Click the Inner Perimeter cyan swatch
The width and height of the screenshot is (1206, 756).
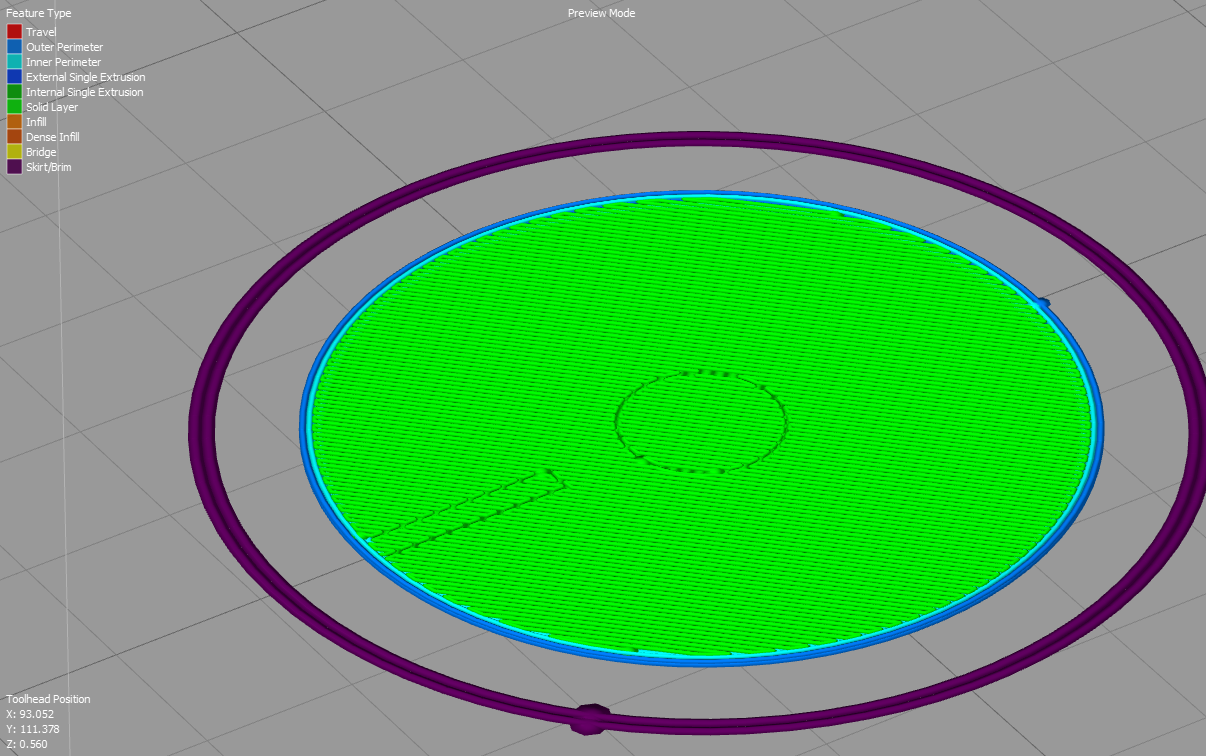click(14, 62)
